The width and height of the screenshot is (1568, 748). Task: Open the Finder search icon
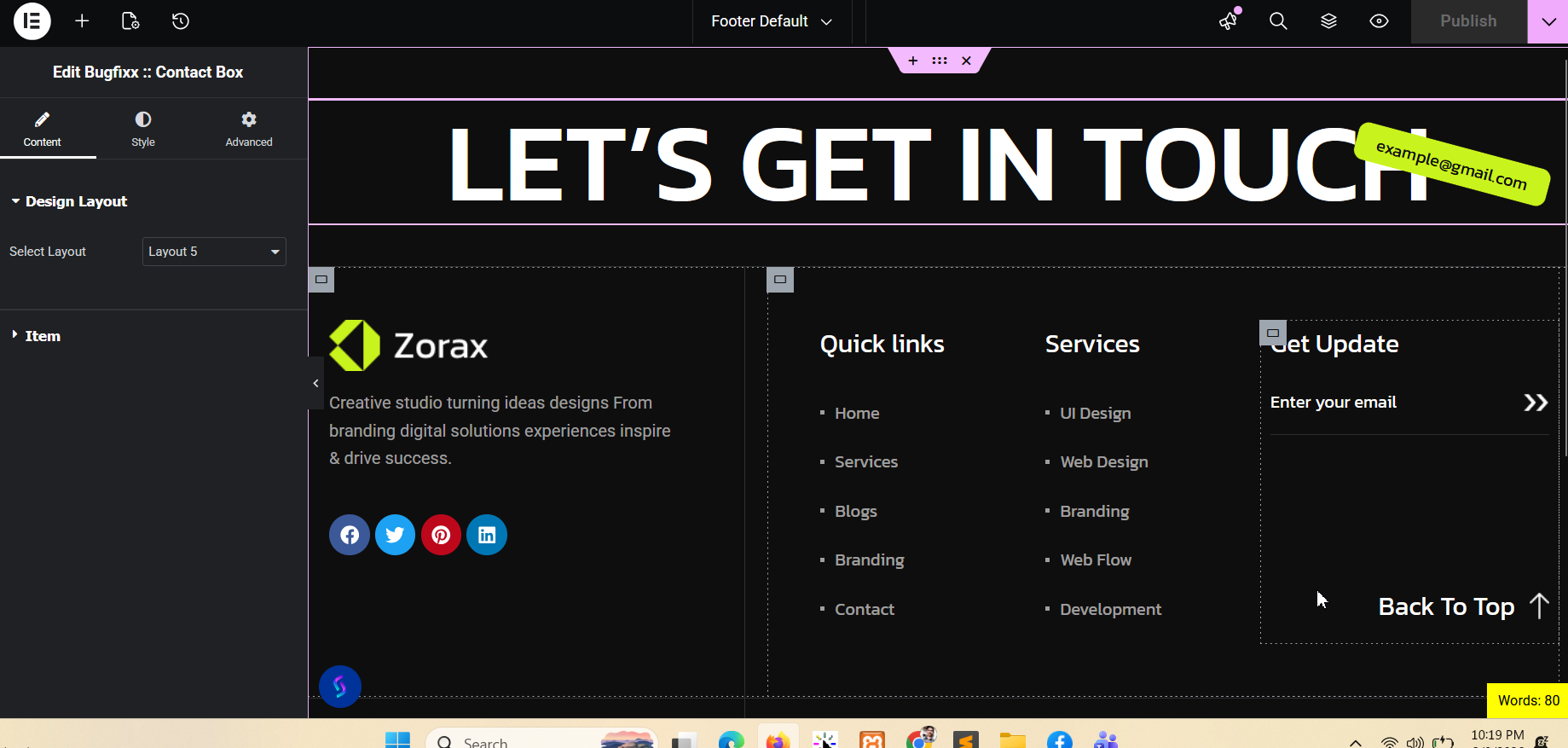click(x=1278, y=21)
